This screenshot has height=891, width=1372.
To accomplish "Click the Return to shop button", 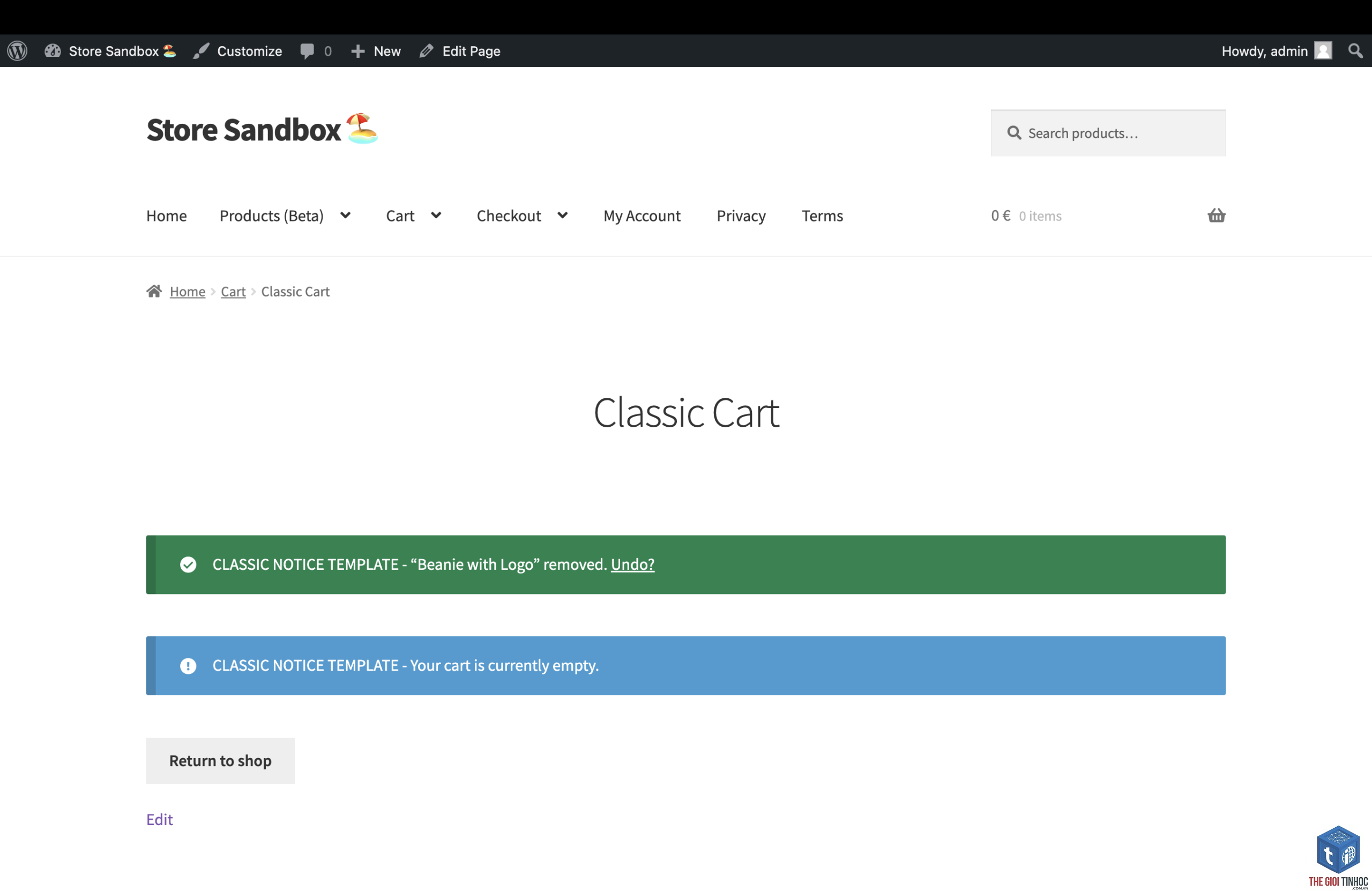I will pos(220,761).
